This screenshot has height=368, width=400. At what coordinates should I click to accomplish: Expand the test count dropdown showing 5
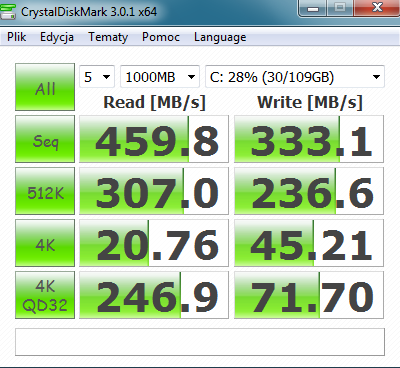tap(97, 77)
